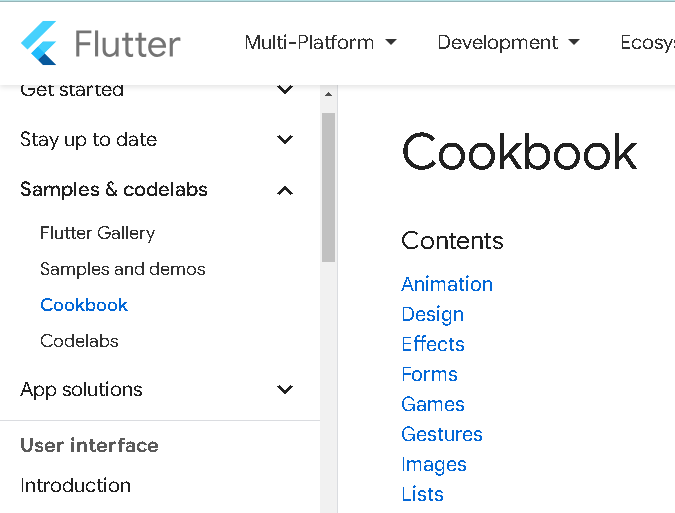Expand the Stay up to date chevron
Screen dimensions: 675x513
pos(285,139)
